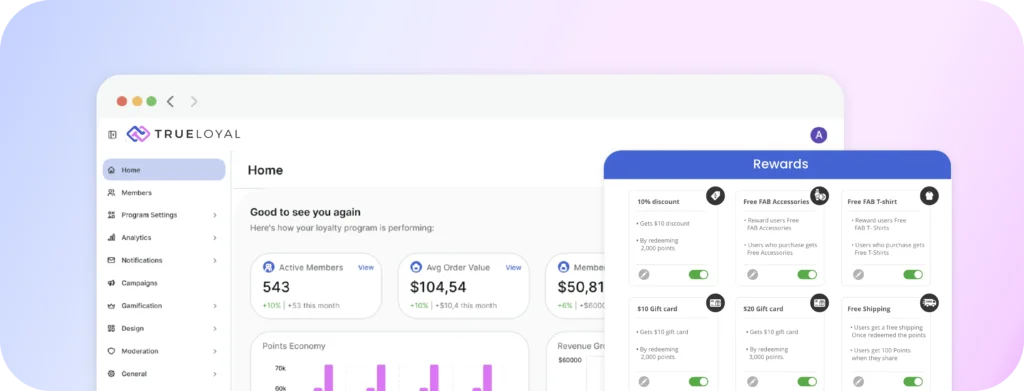Expand the Gamification submenu chevron
The image size is (1024, 391).
click(215, 305)
